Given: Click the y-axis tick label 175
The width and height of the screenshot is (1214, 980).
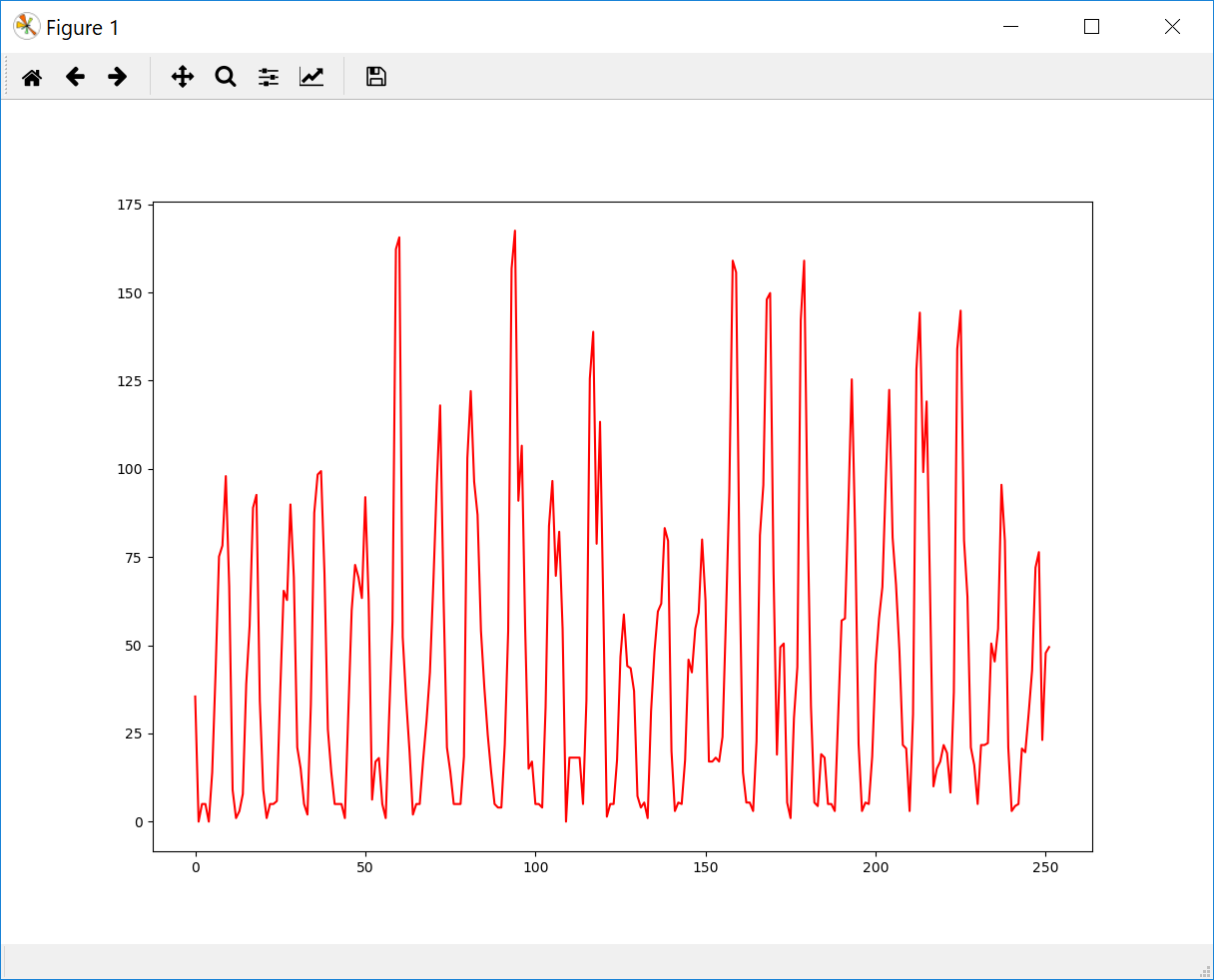Looking at the screenshot, I should 129,205.
